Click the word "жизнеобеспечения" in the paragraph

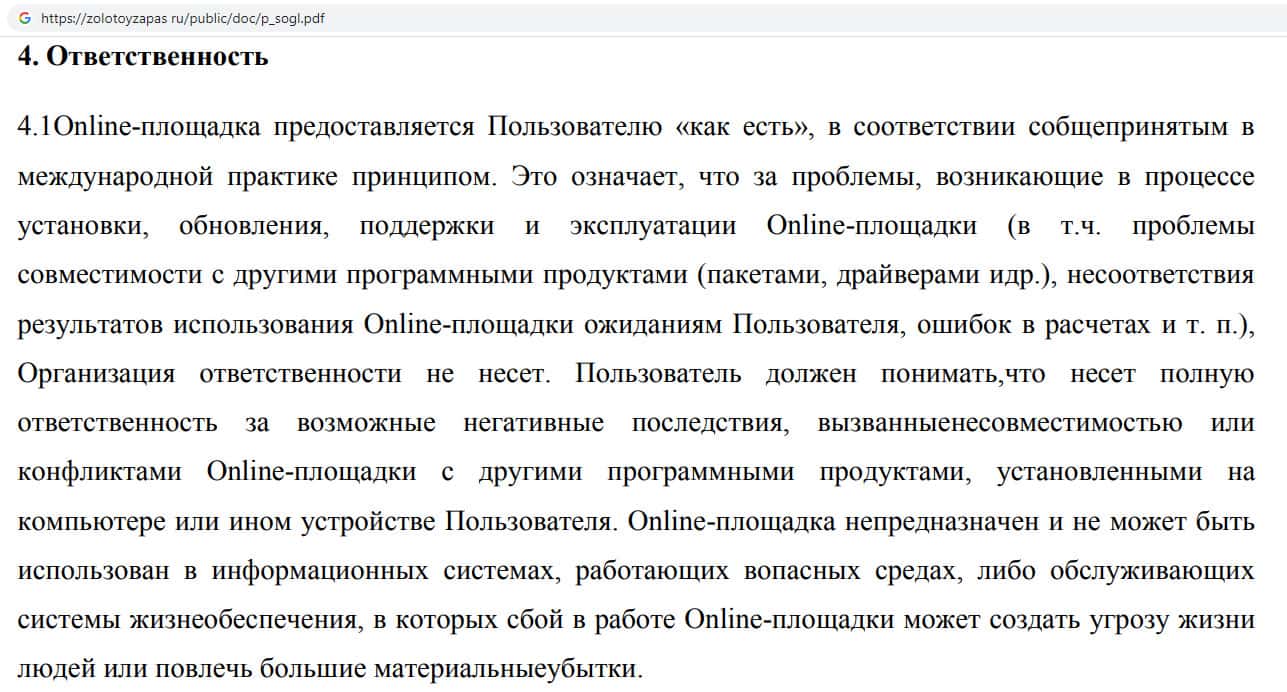[244, 620]
